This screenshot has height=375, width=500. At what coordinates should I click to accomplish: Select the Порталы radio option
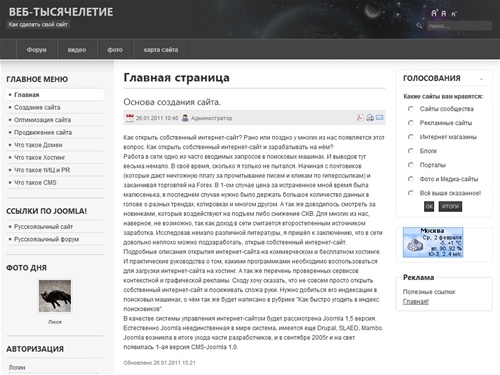pyautogui.click(x=411, y=165)
